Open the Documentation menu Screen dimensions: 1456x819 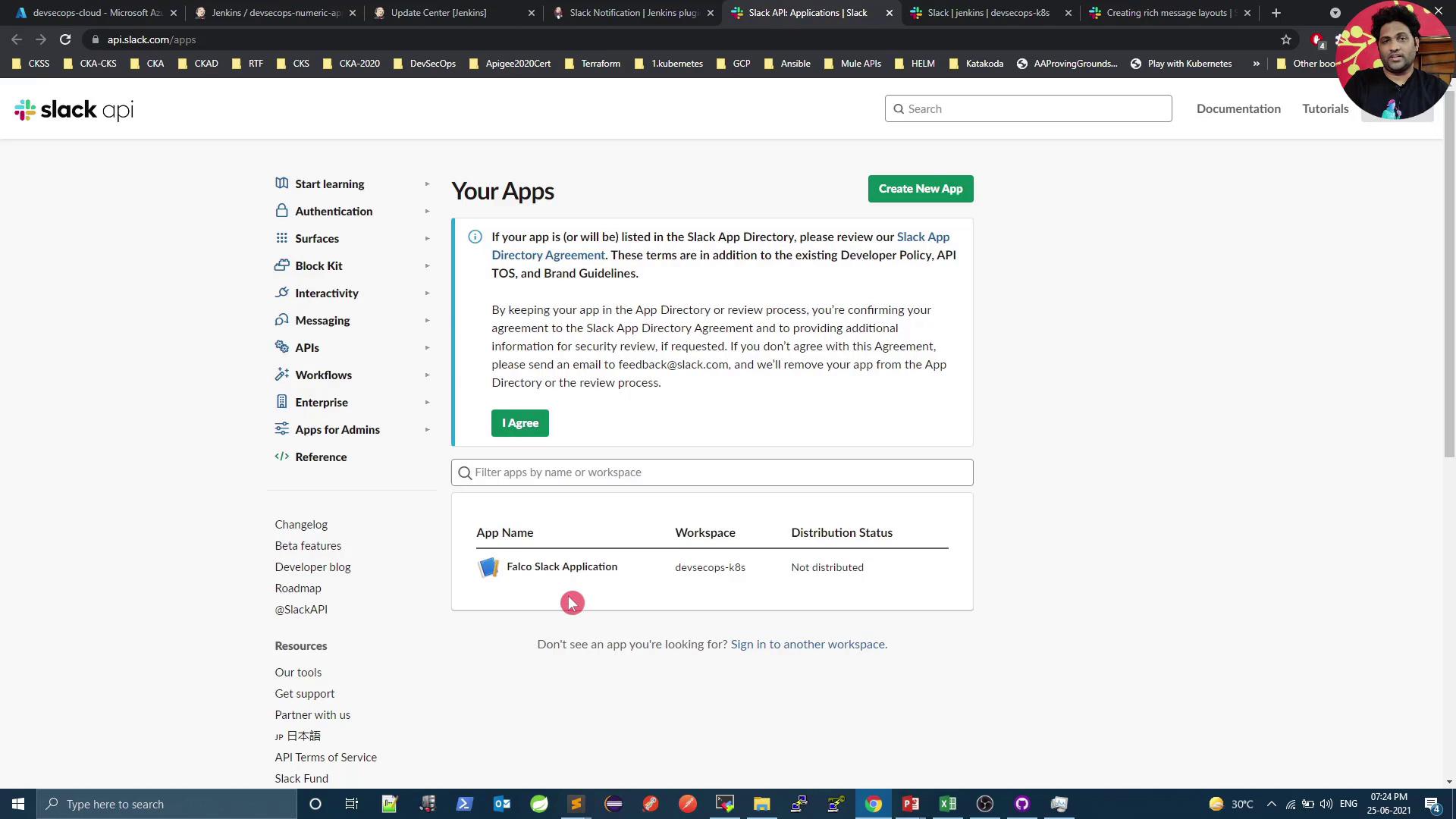click(x=1238, y=108)
